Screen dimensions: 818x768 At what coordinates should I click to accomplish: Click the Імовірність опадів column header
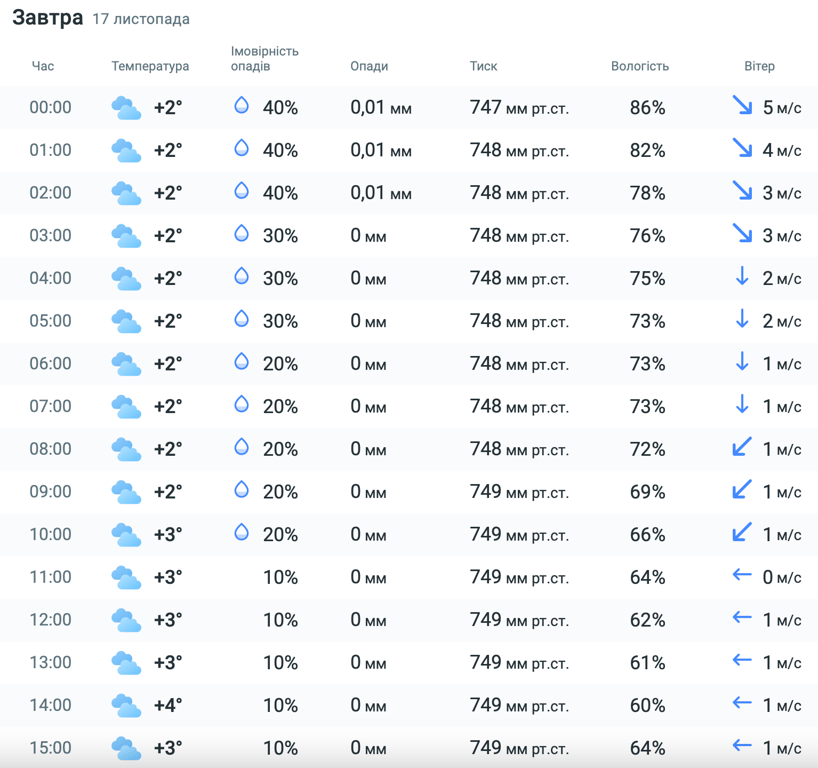tap(264, 59)
